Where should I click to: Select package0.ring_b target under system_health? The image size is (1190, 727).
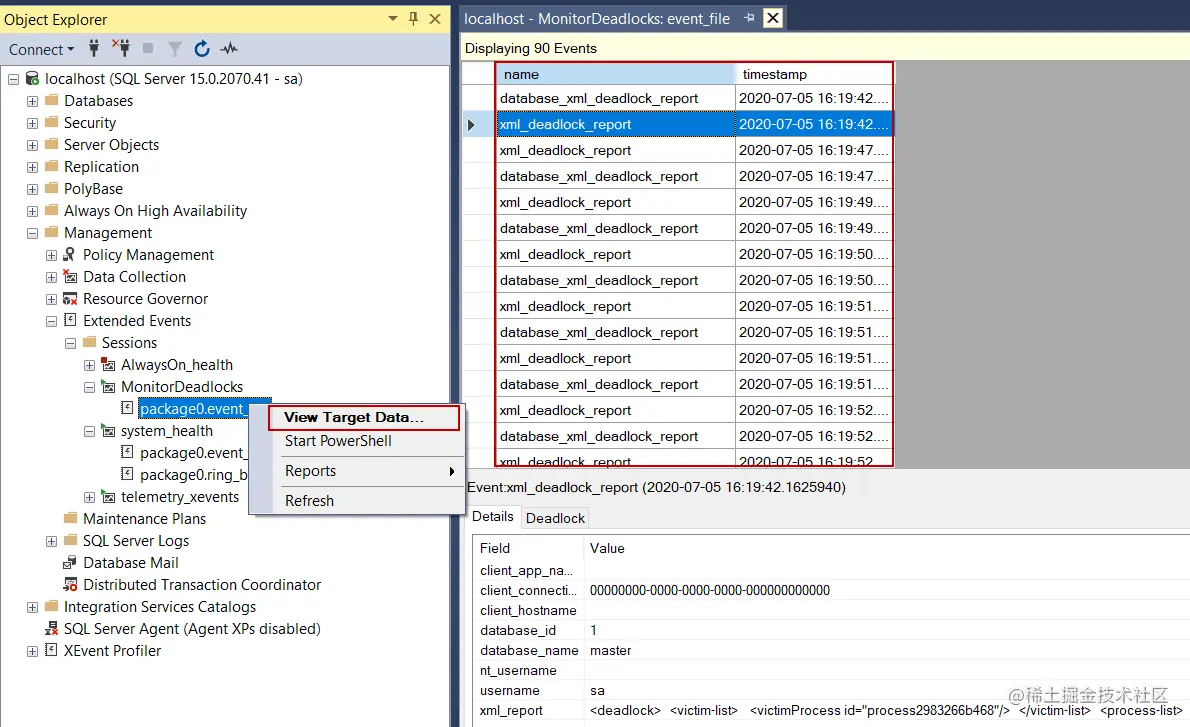click(x=194, y=475)
